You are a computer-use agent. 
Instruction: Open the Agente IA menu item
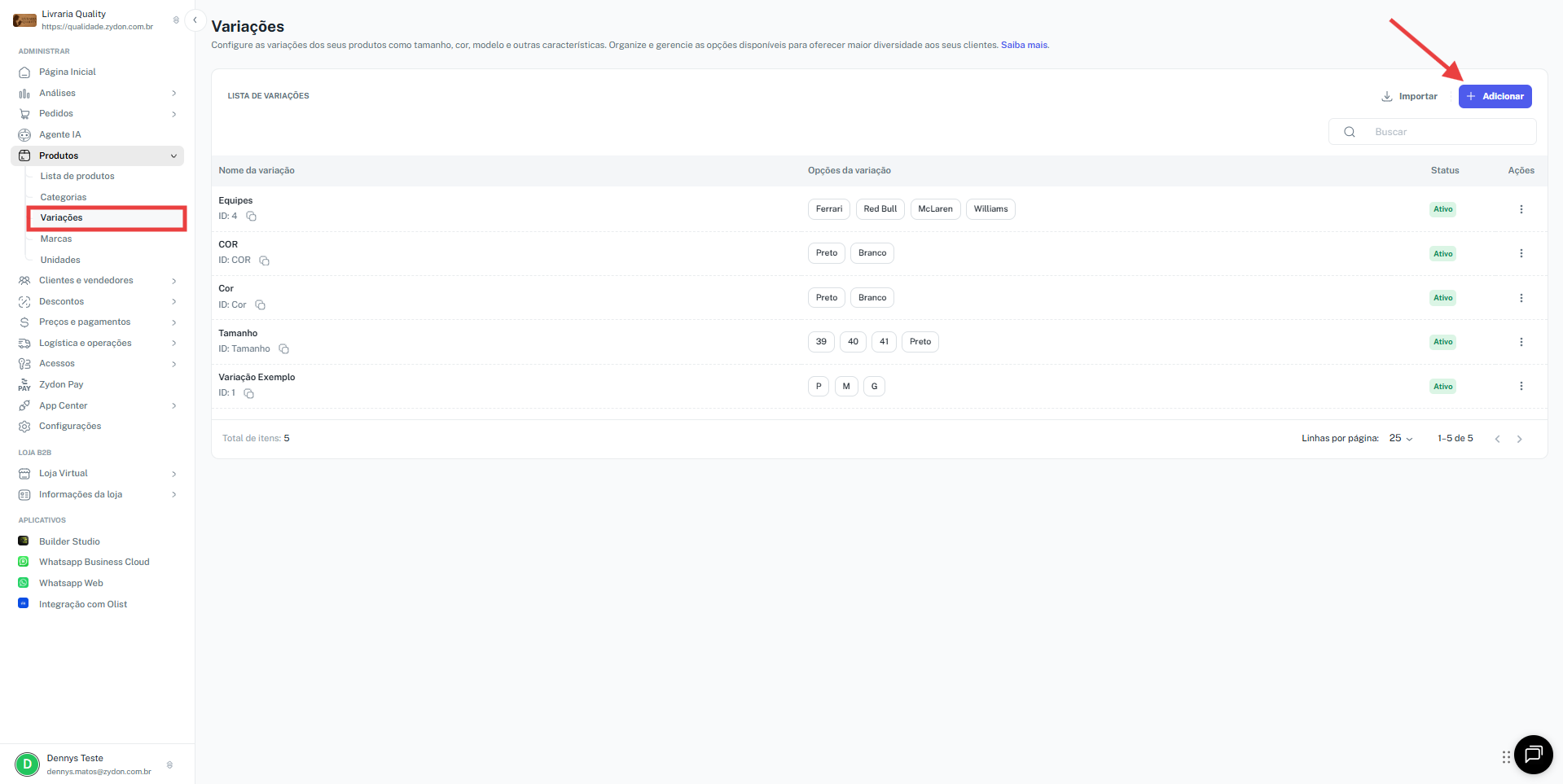click(x=60, y=134)
